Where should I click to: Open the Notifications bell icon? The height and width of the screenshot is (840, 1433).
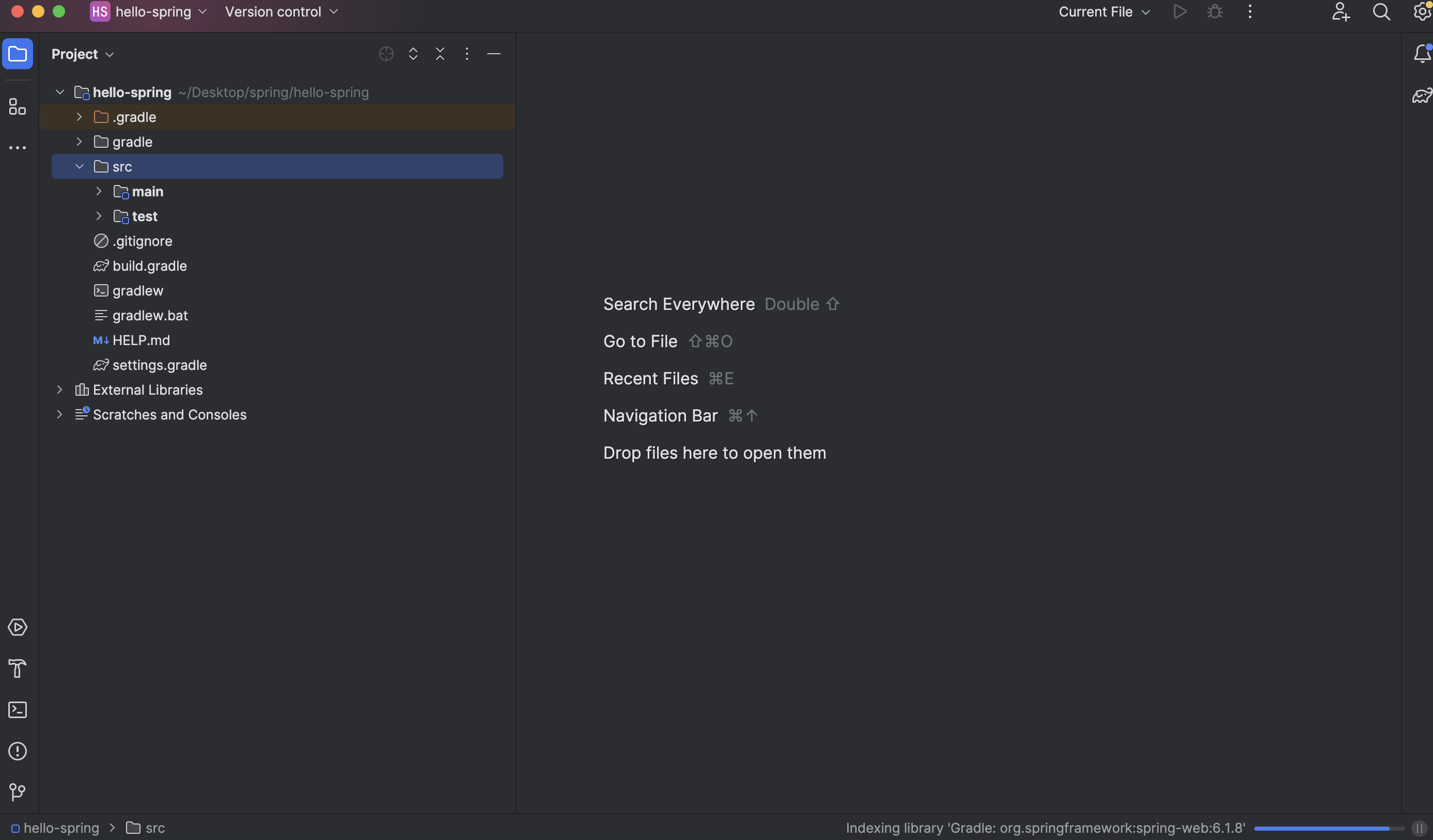[1421, 54]
